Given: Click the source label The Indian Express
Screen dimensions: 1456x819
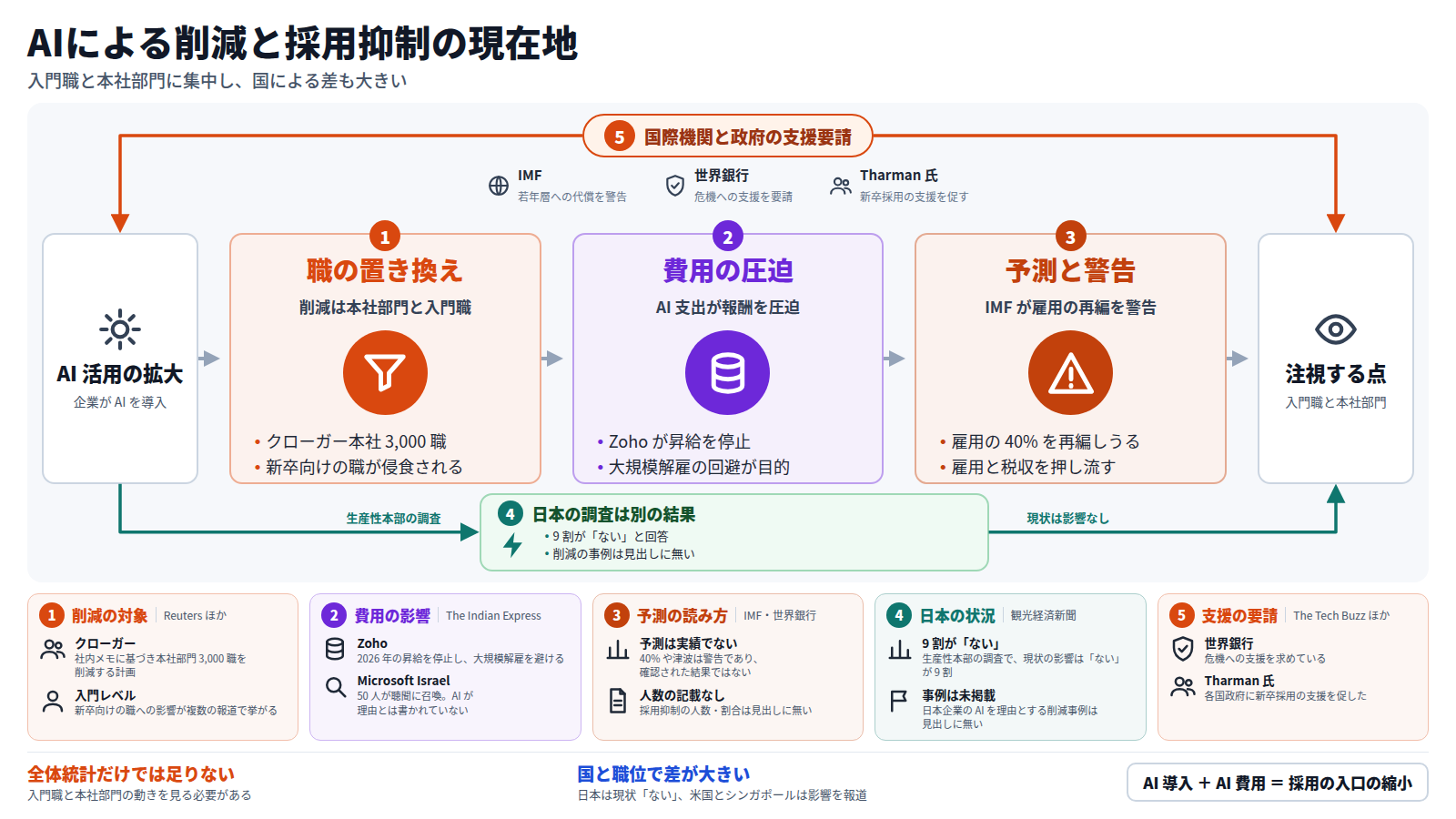Looking at the screenshot, I should pyautogui.click(x=493, y=616).
